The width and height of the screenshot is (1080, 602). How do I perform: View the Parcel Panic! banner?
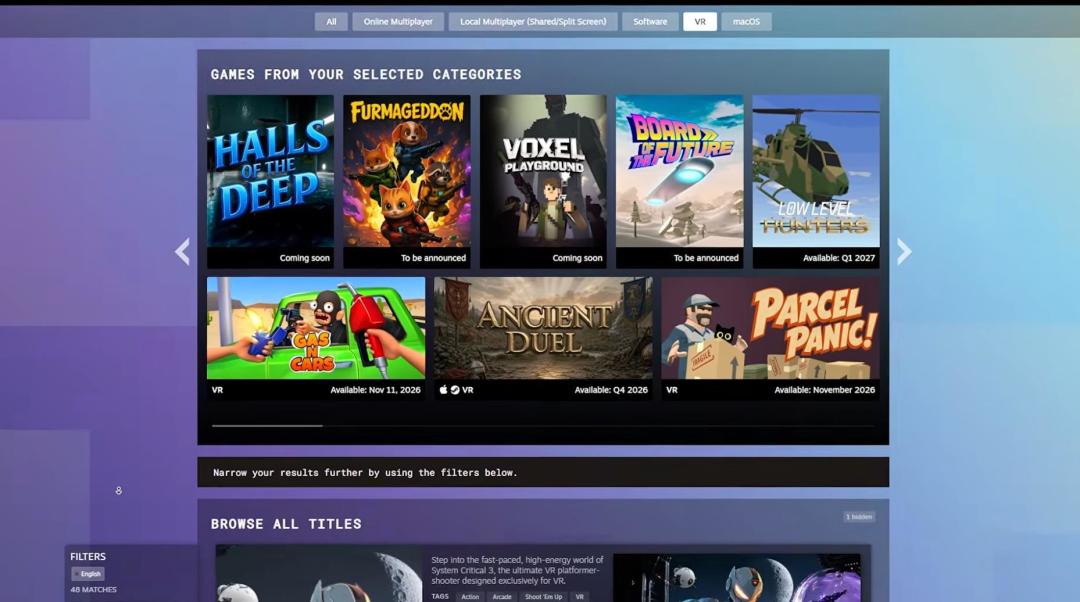[770, 338]
